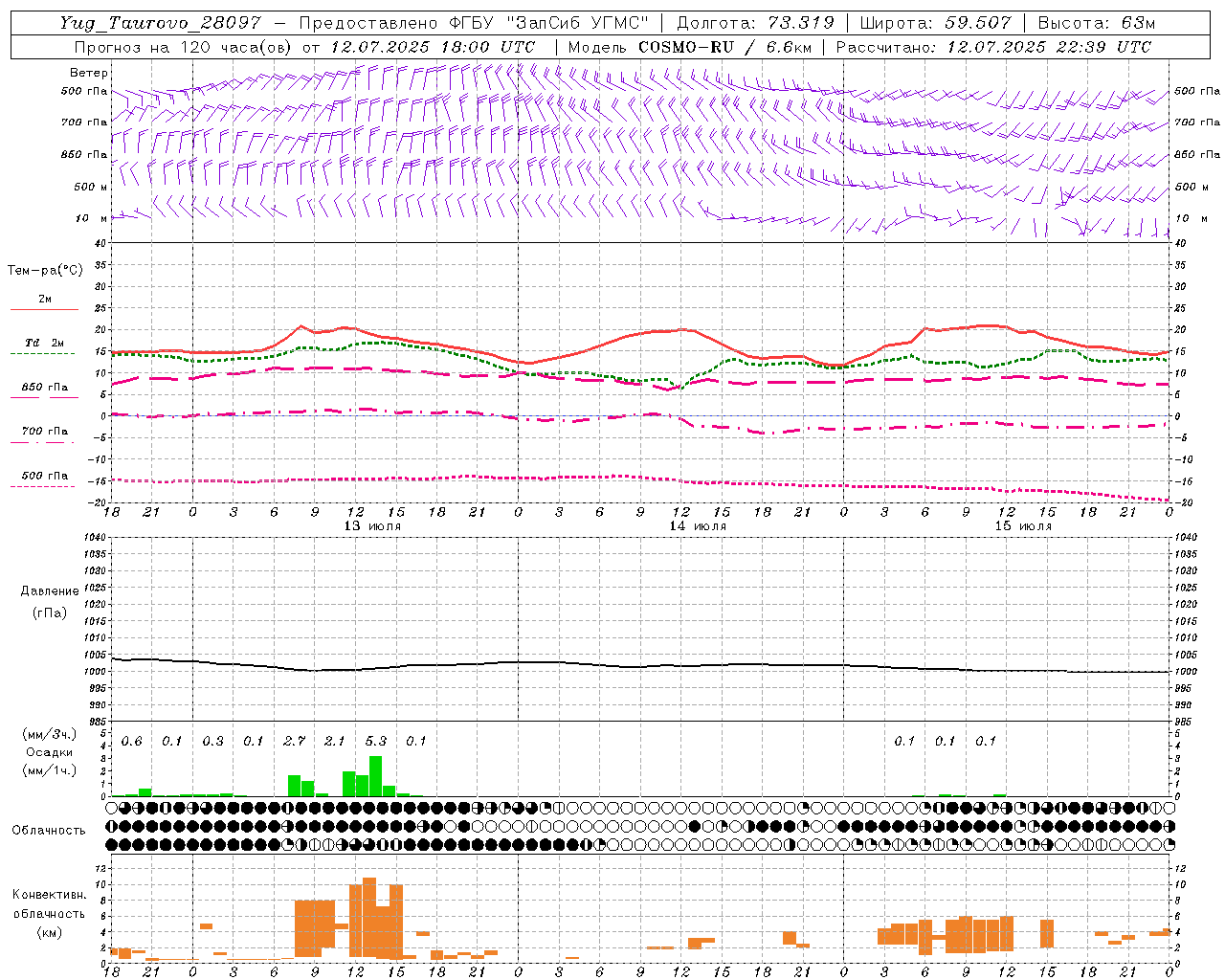
Task: Click the Рассчитано: 12.07.2025 22:39 UTC timestamp
Action: point(993,47)
